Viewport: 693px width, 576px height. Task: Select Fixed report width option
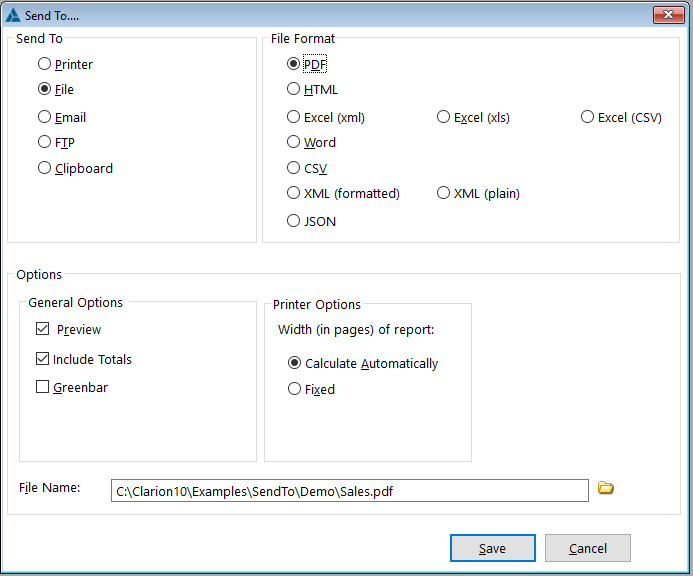point(295,389)
